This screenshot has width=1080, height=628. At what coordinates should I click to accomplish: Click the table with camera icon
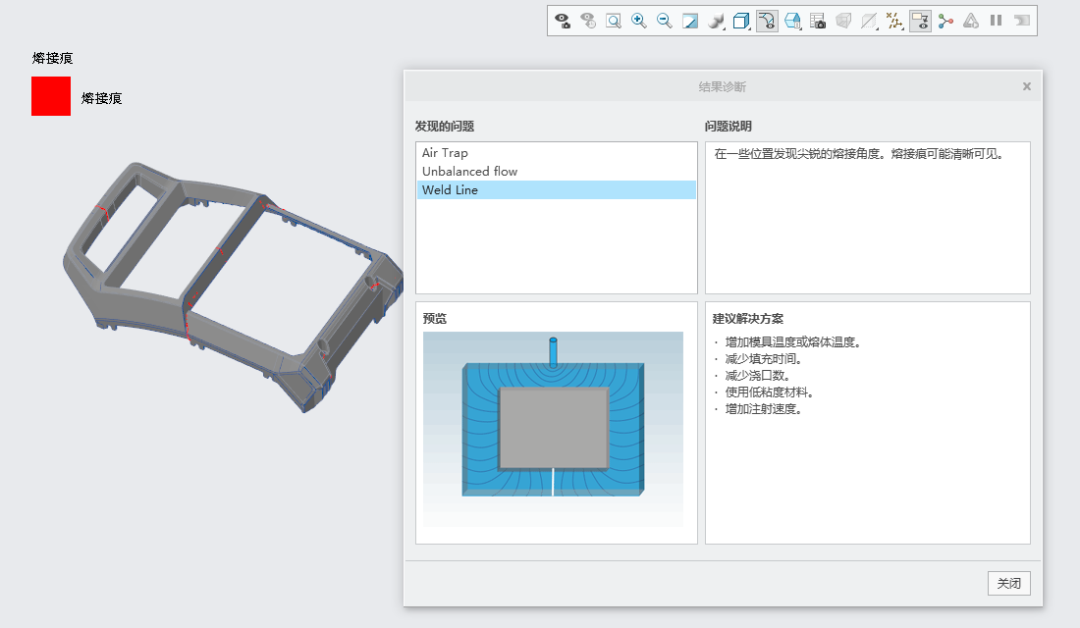click(x=818, y=21)
